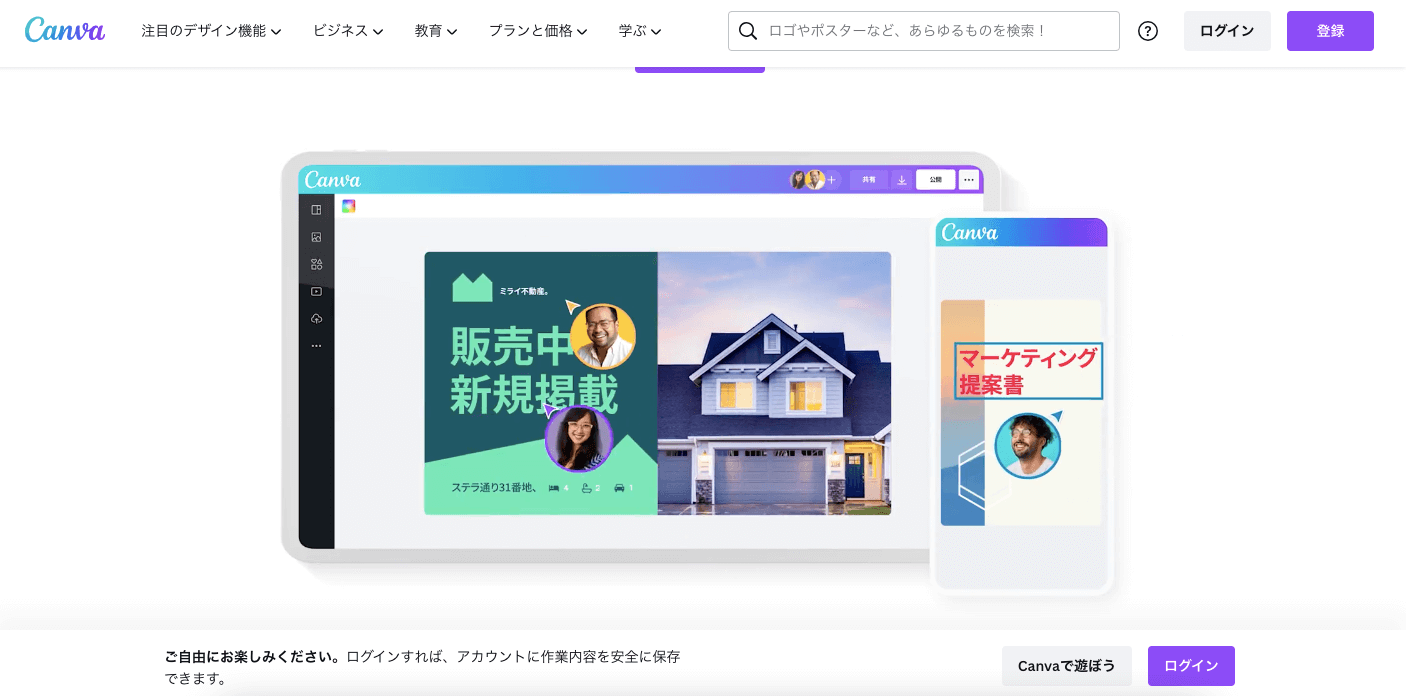The width and height of the screenshot is (1406, 696).
Task: Open the 教育 menu
Action: pyautogui.click(x=436, y=31)
